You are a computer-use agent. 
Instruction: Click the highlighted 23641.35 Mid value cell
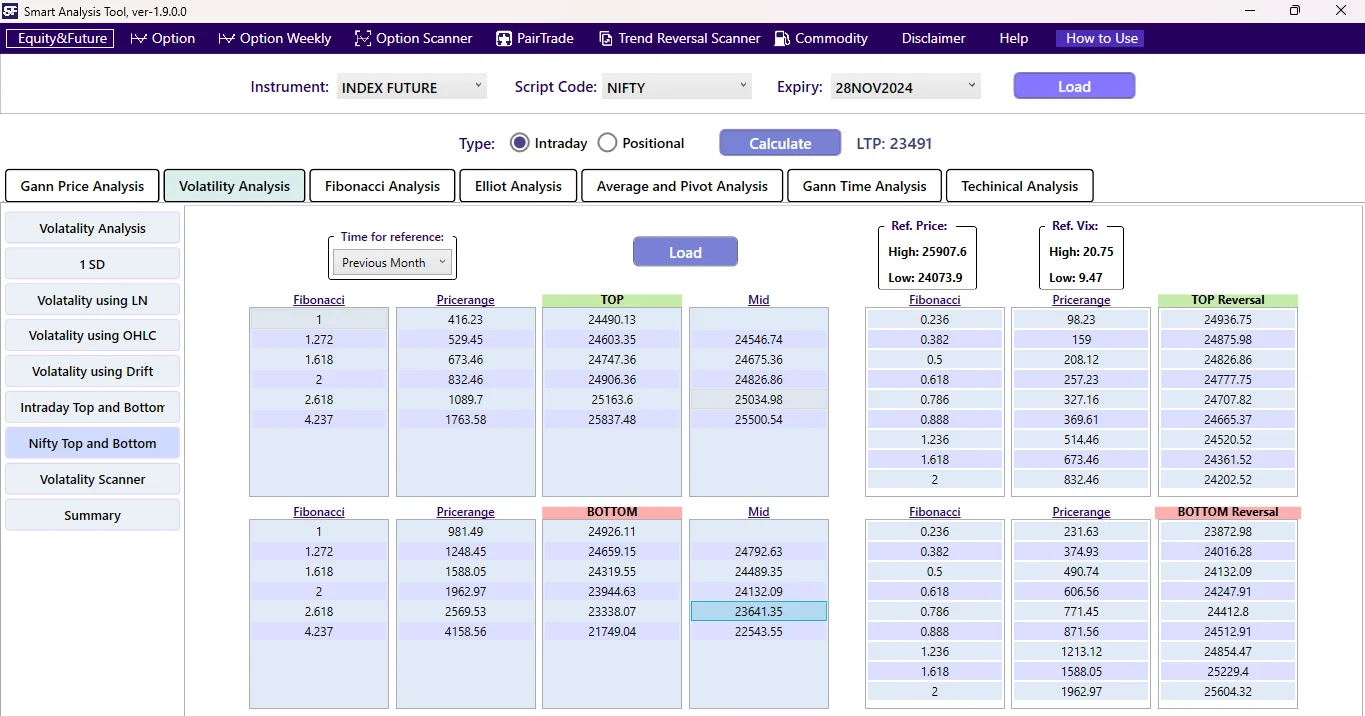758,611
